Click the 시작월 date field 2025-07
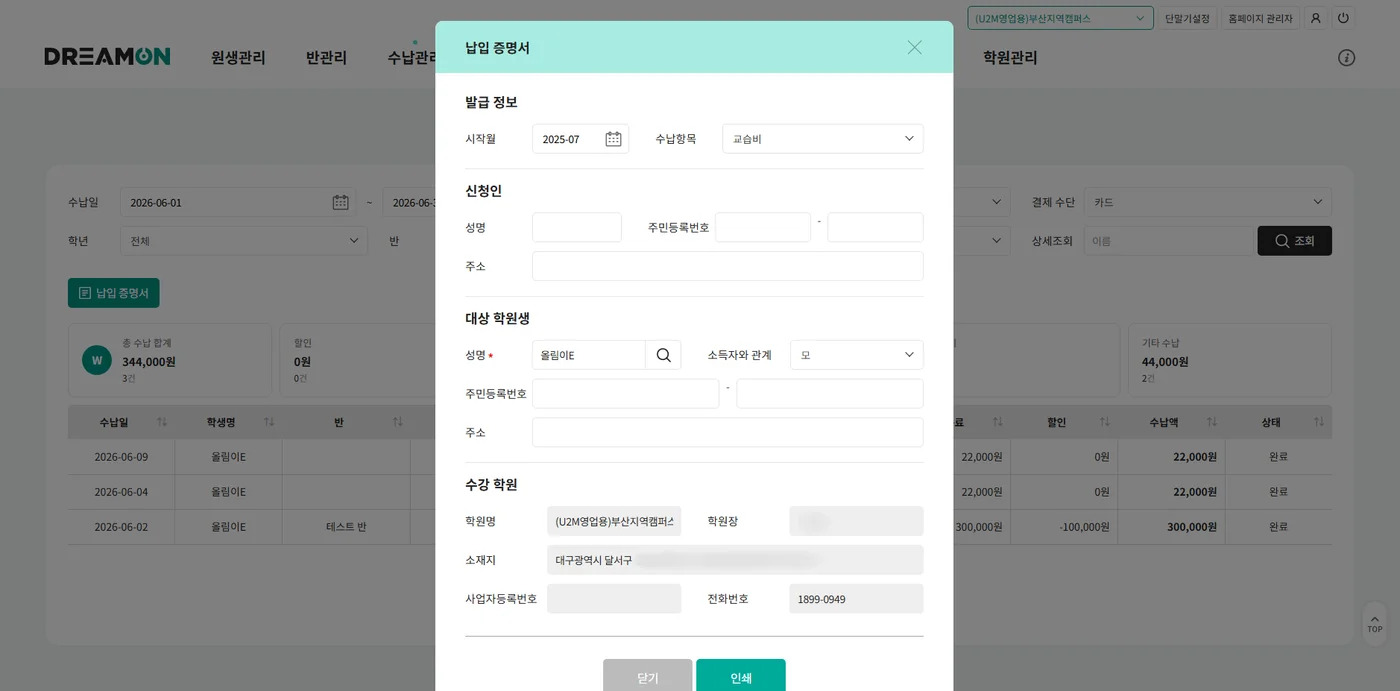This screenshot has width=1400, height=691. [580, 139]
